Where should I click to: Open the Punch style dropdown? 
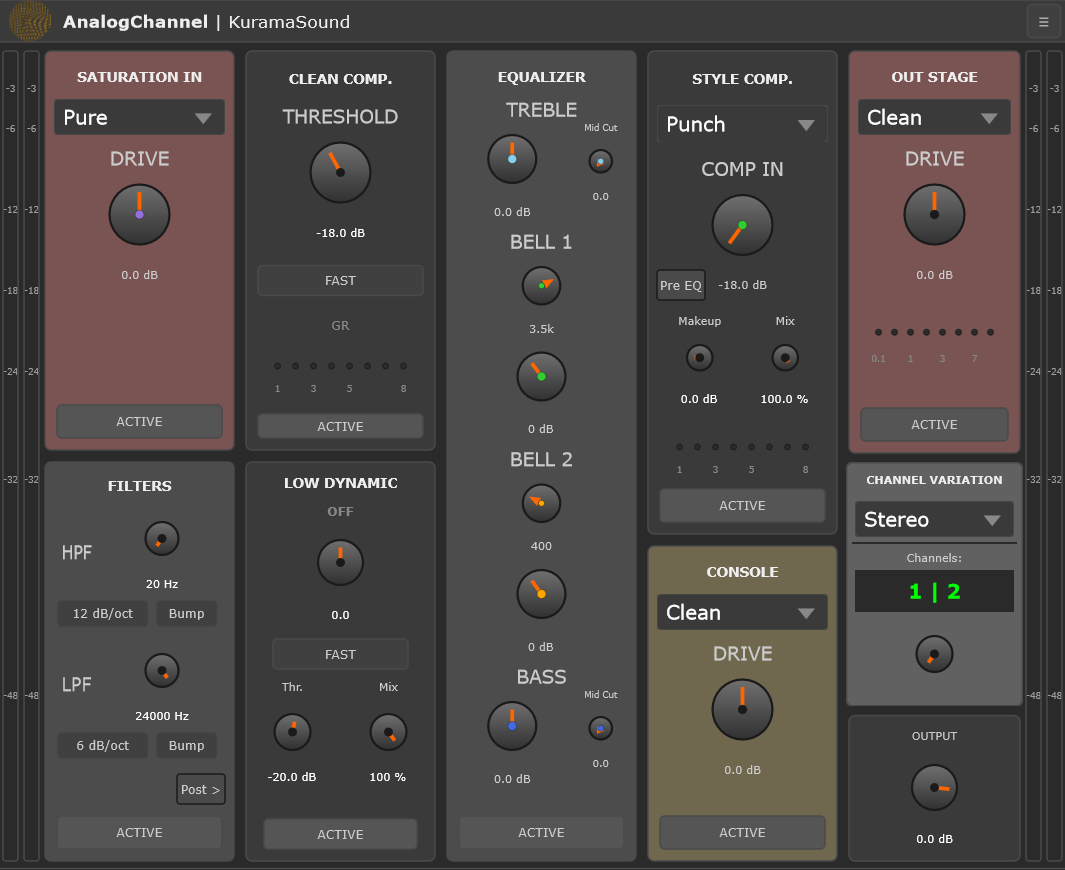[x=742, y=124]
